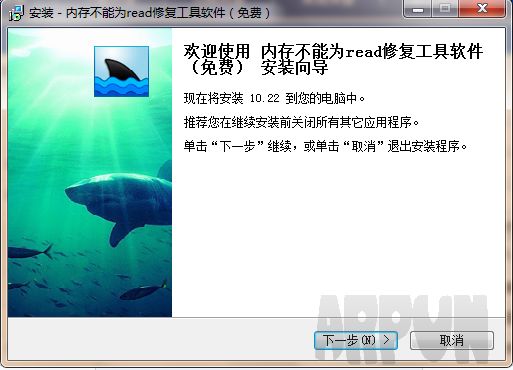Click the installer icon in title bar
The height and width of the screenshot is (370, 513).
[16, 13]
